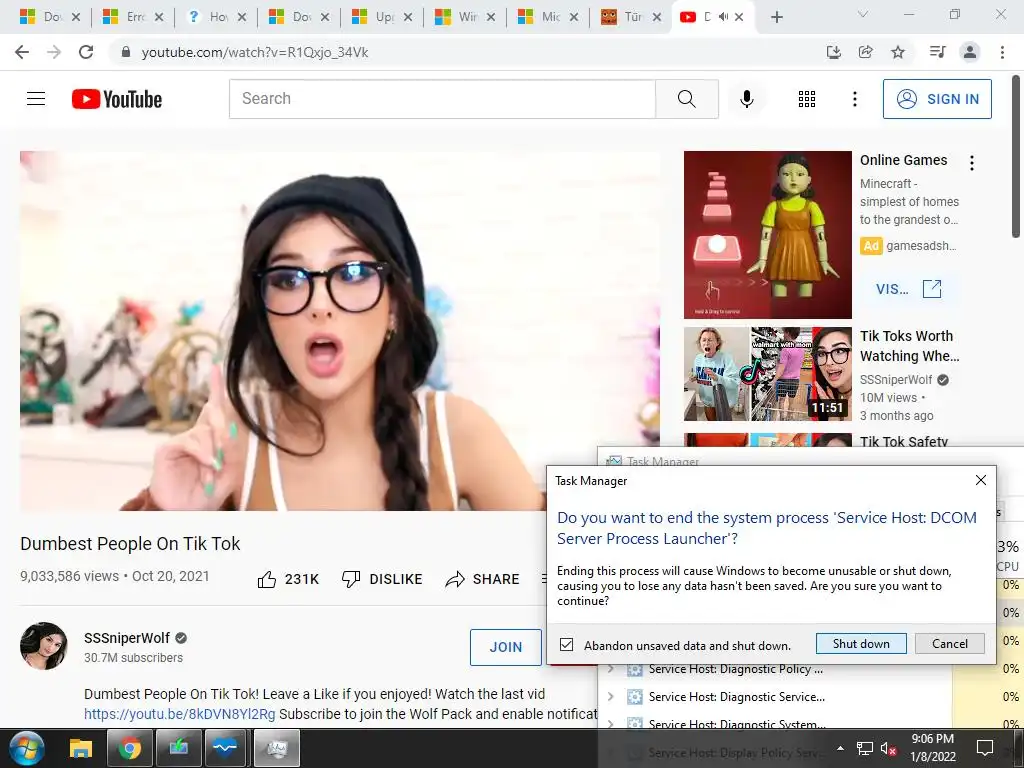The height and width of the screenshot is (768, 1024).
Task: Expand Service Host: Diagnostic System row
Action: 611,724
